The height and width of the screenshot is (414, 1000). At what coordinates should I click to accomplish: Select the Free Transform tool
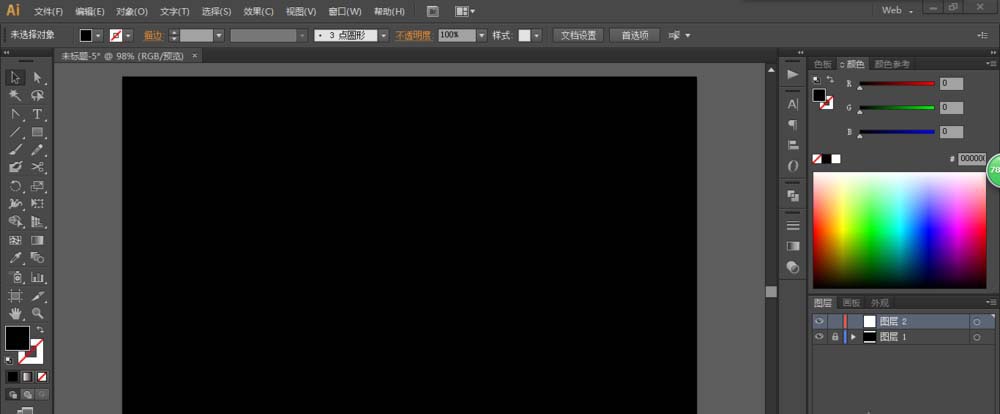click(x=38, y=204)
